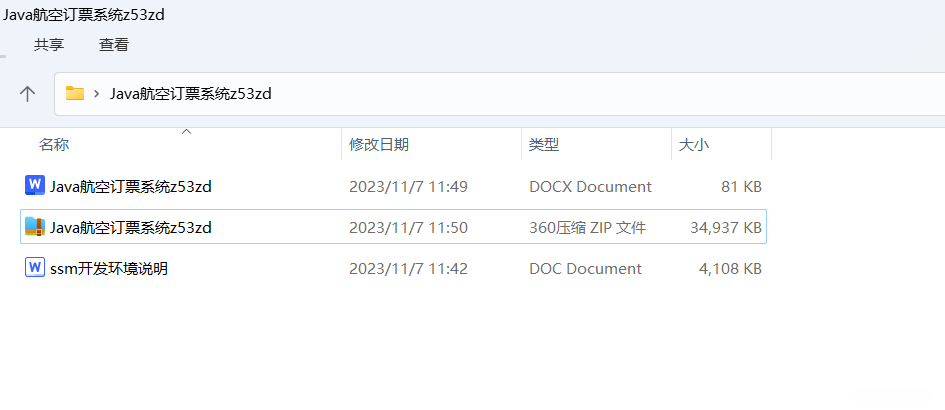The height and width of the screenshot is (410, 945).
Task: Collapse the sort arrow above 名称 column
Action: click(x=186, y=132)
